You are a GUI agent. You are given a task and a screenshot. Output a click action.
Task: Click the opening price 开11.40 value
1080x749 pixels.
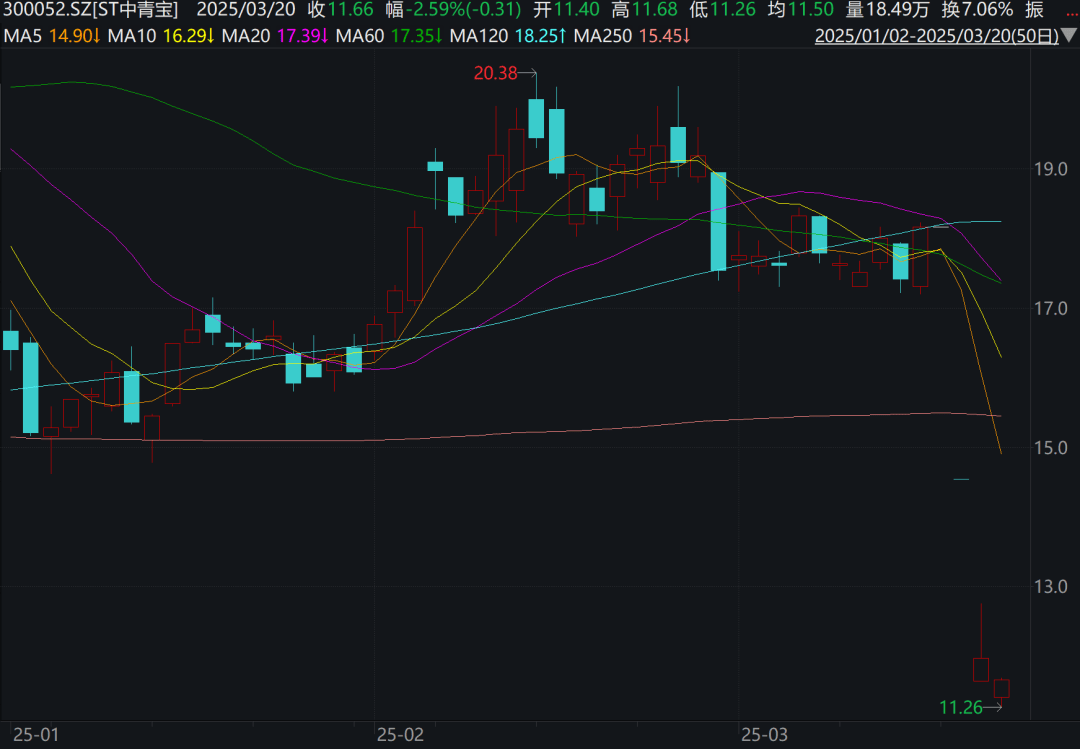(566, 10)
